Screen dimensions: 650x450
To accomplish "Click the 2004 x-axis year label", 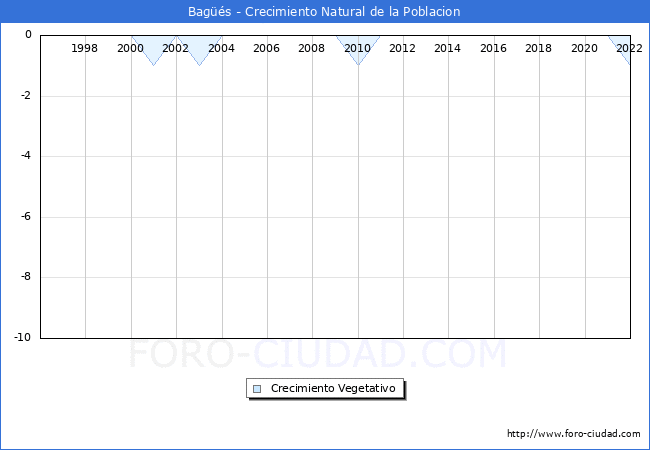I will [221, 48].
